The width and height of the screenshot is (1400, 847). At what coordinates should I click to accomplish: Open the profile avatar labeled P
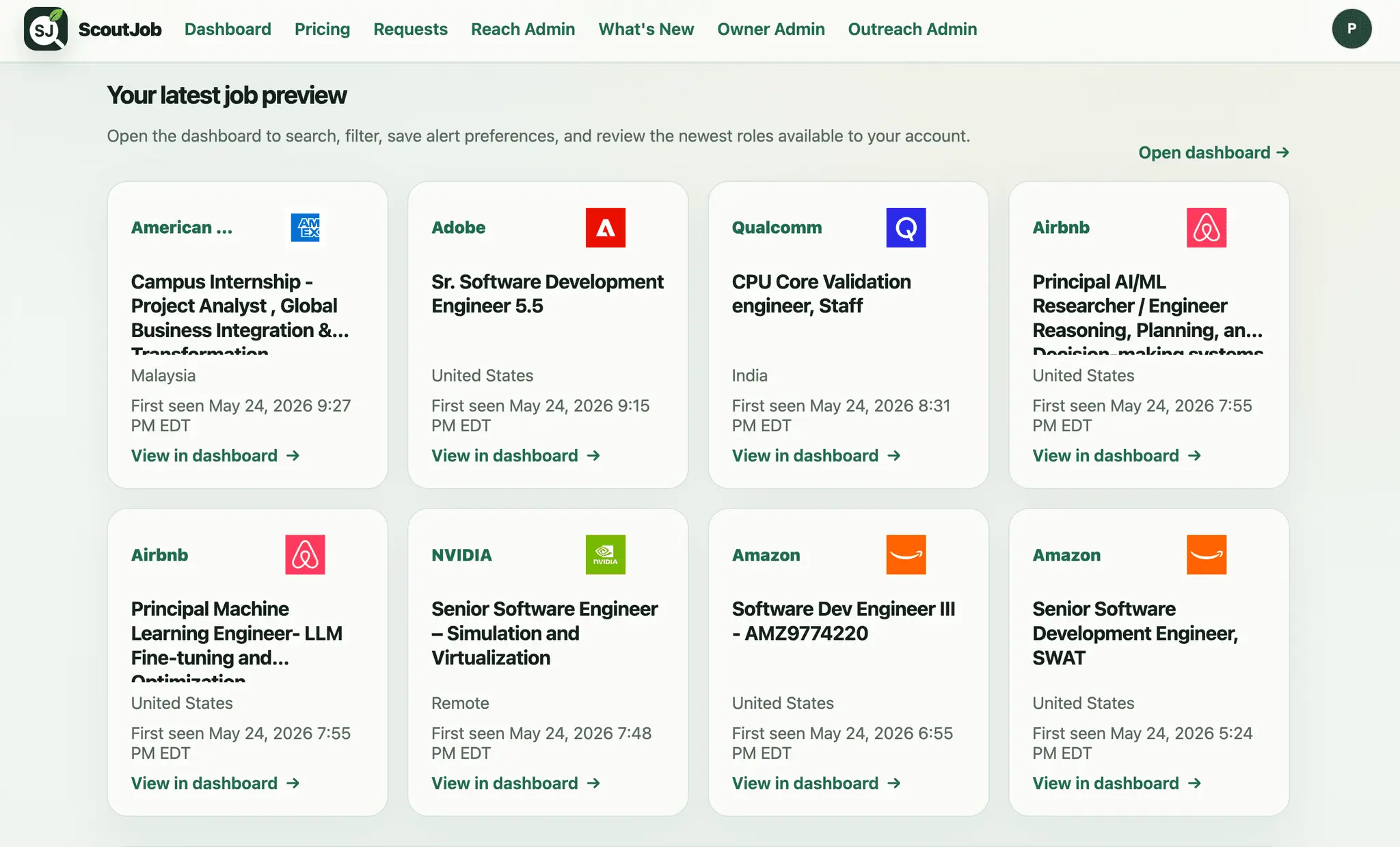[x=1351, y=29]
